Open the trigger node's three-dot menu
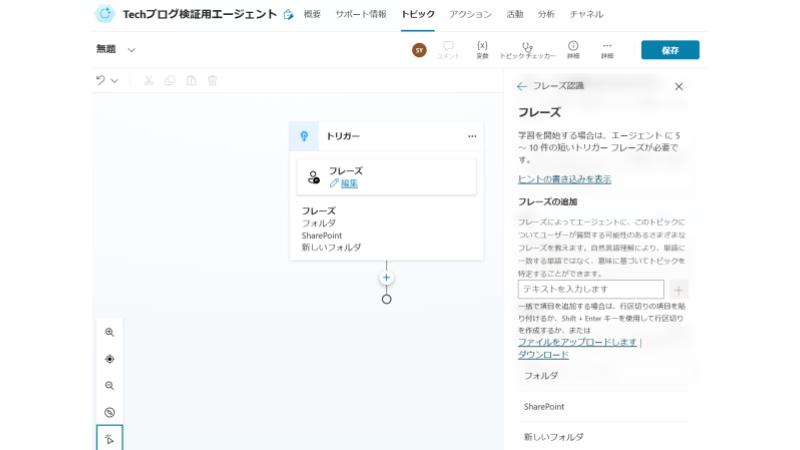 coord(472,136)
